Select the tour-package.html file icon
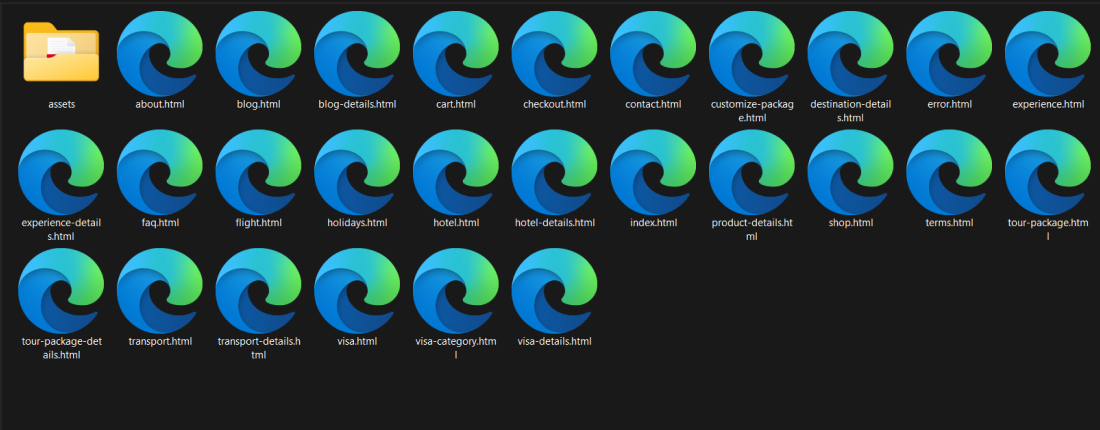1100x430 pixels. [1048, 173]
